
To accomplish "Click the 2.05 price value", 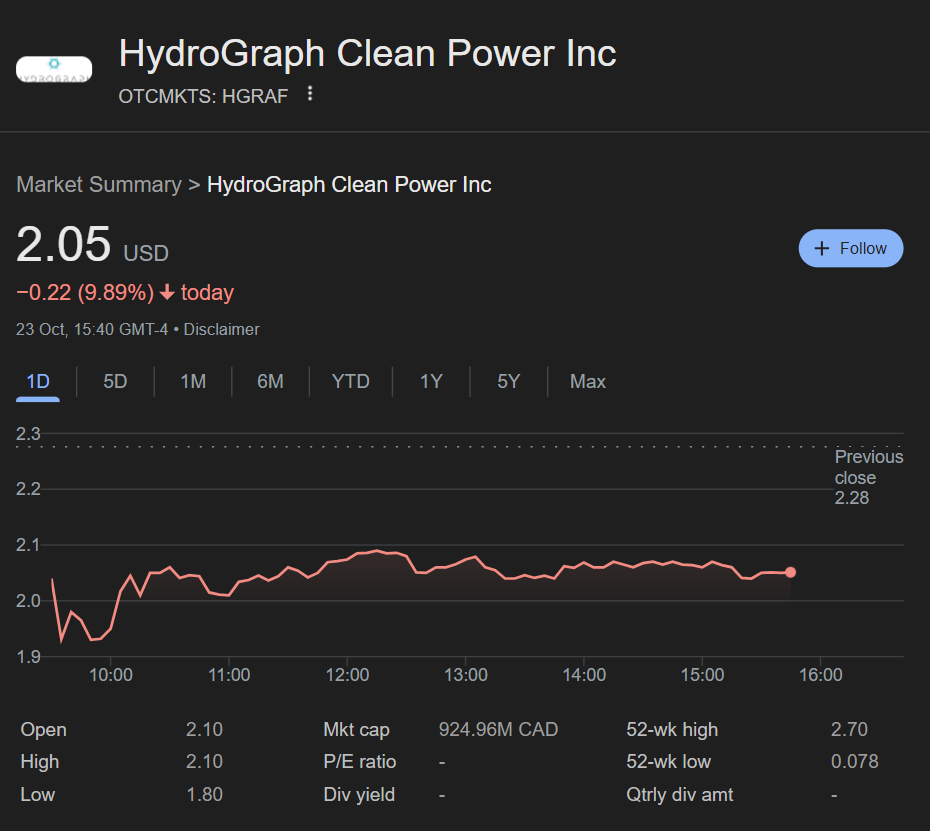I will pyautogui.click(x=63, y=244).
